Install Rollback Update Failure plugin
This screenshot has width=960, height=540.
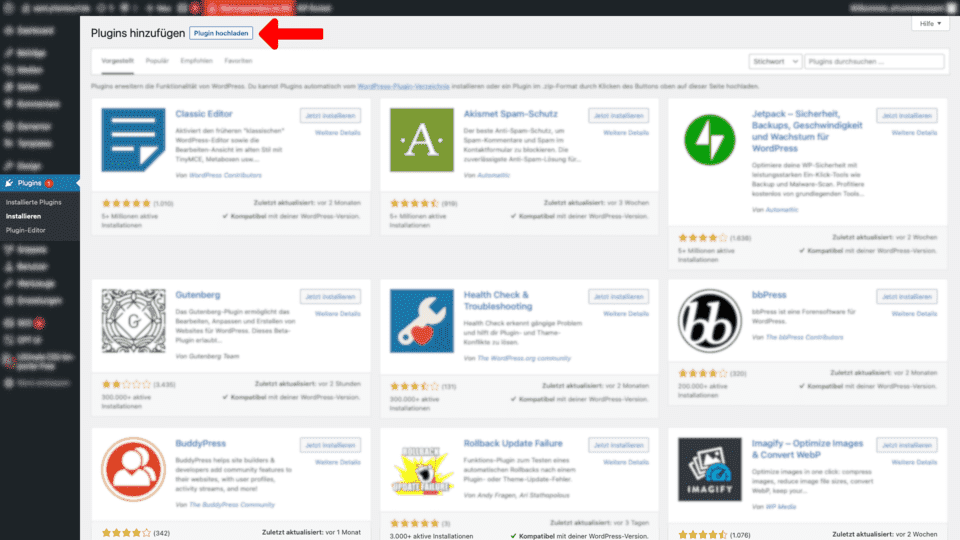click(618, 445)
